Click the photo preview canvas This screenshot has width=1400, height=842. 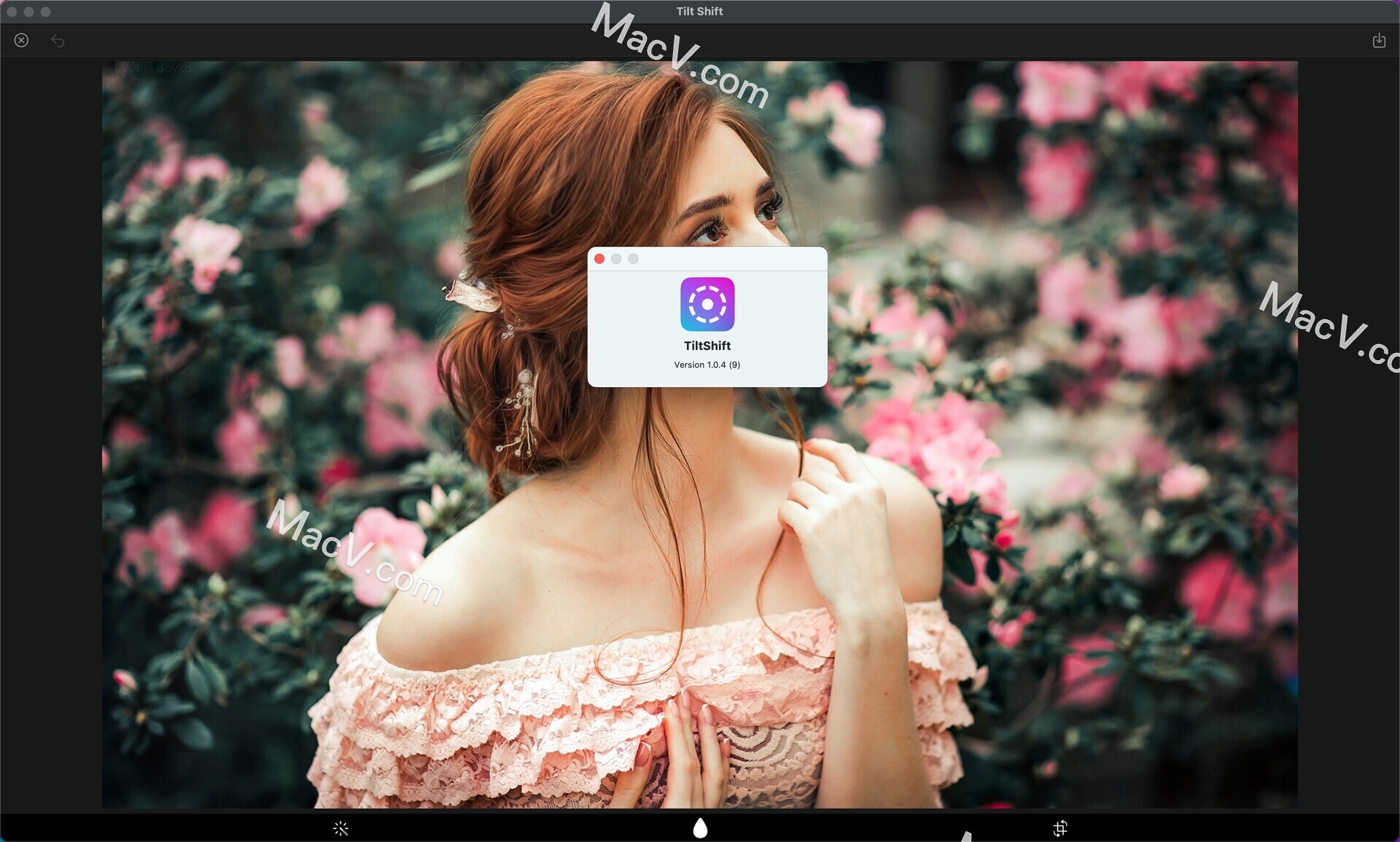(699, 434)
